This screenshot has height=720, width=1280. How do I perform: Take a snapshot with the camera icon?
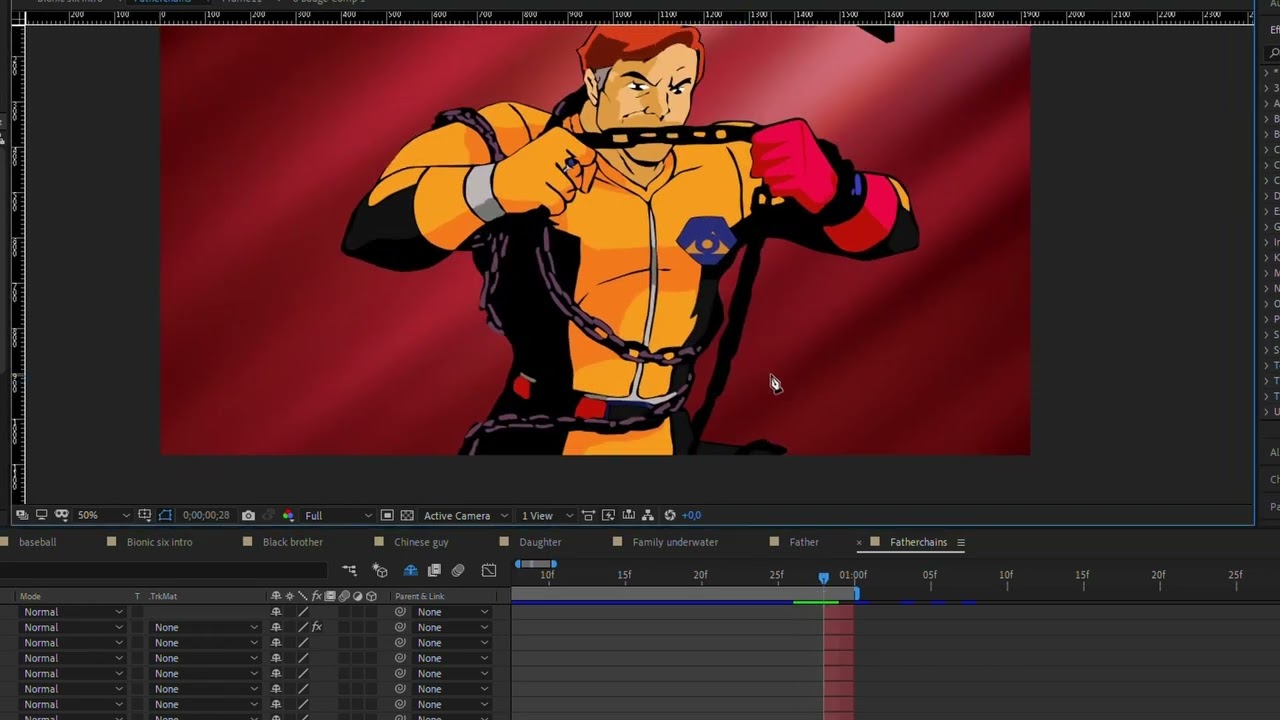[x=248, y=515]
